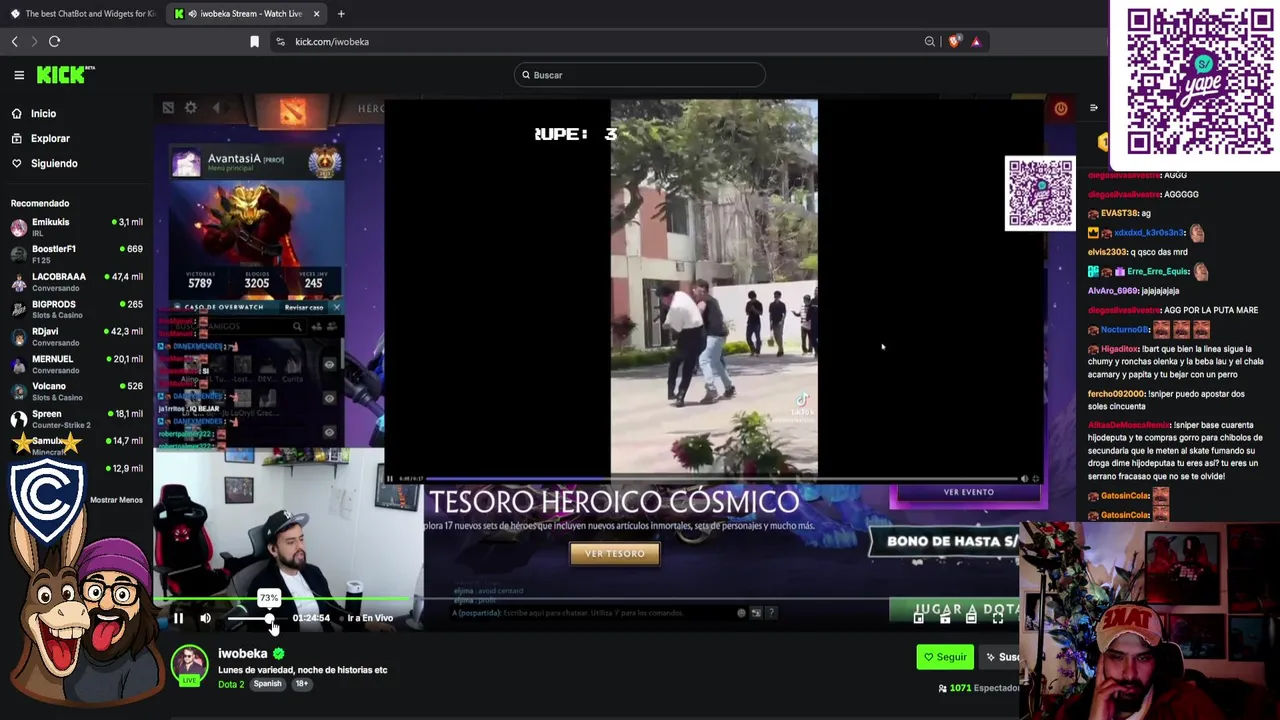Click the red power icon in Dota client
1280x720 pixels.
click(1061, 108)
